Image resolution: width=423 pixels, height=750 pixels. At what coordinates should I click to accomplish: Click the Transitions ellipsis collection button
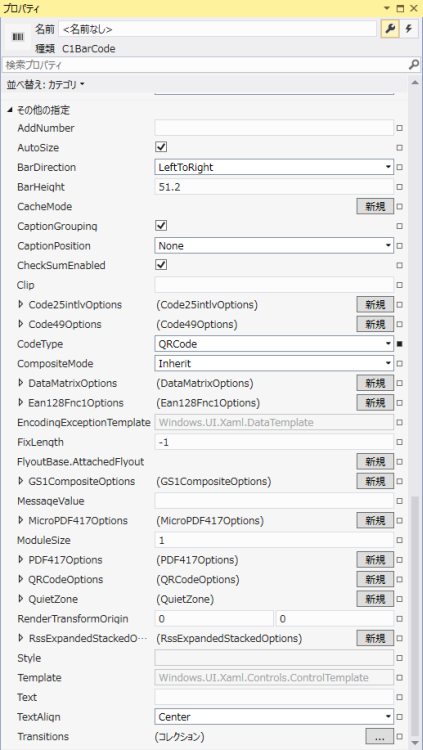pos(379,737)
